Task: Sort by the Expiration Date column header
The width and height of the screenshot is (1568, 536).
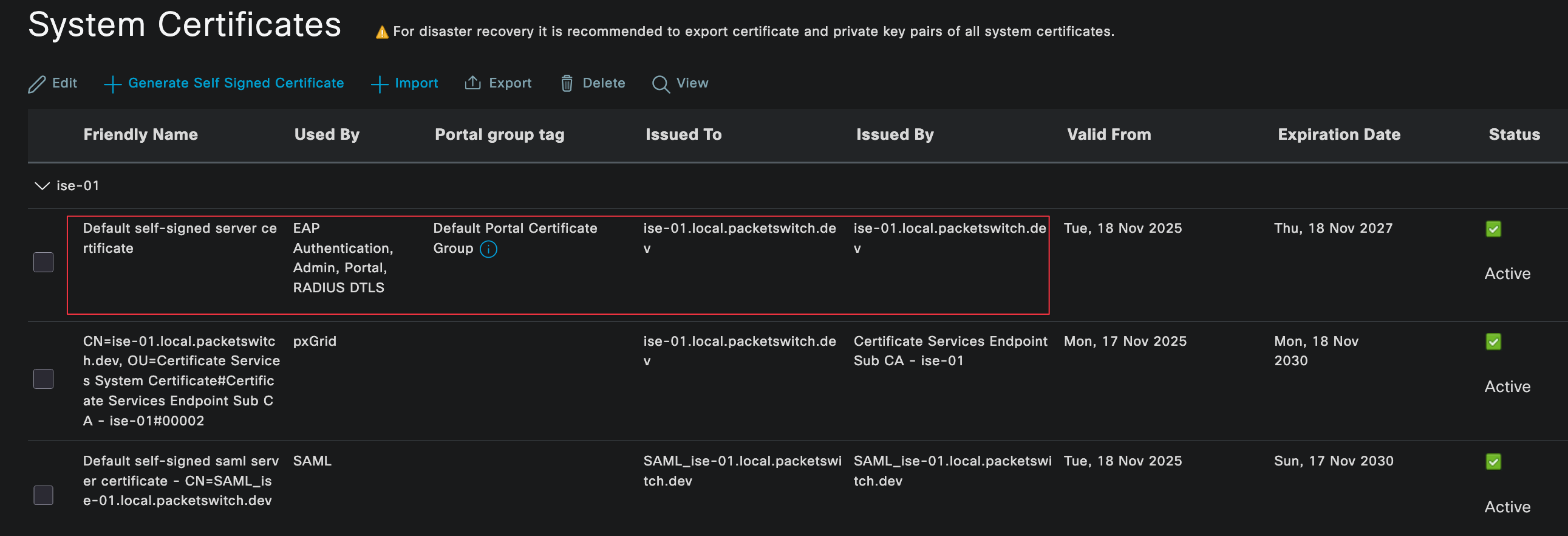Action: [1338, 135]
